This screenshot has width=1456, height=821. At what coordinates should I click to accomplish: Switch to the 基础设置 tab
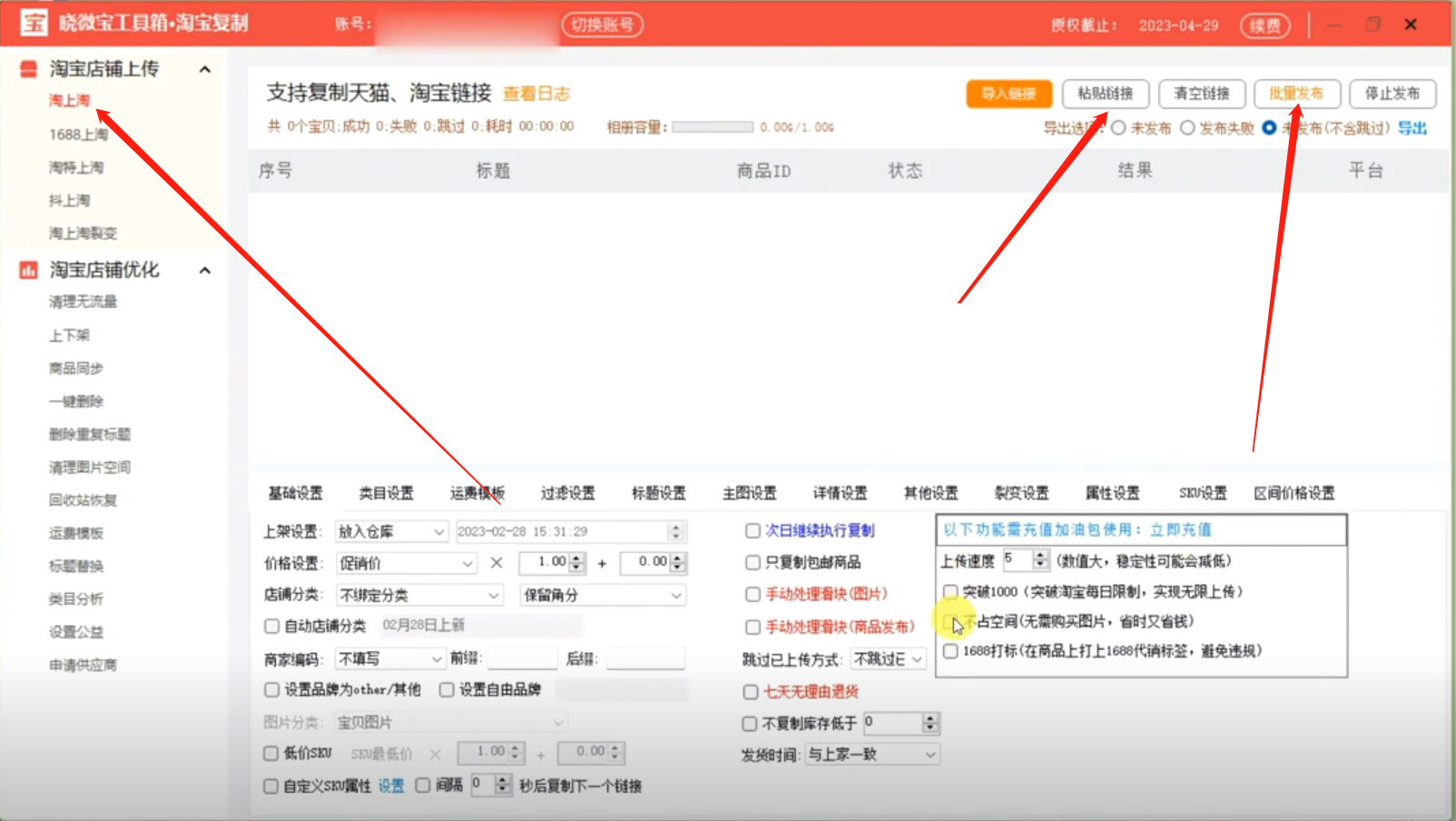tap(295, 493)
